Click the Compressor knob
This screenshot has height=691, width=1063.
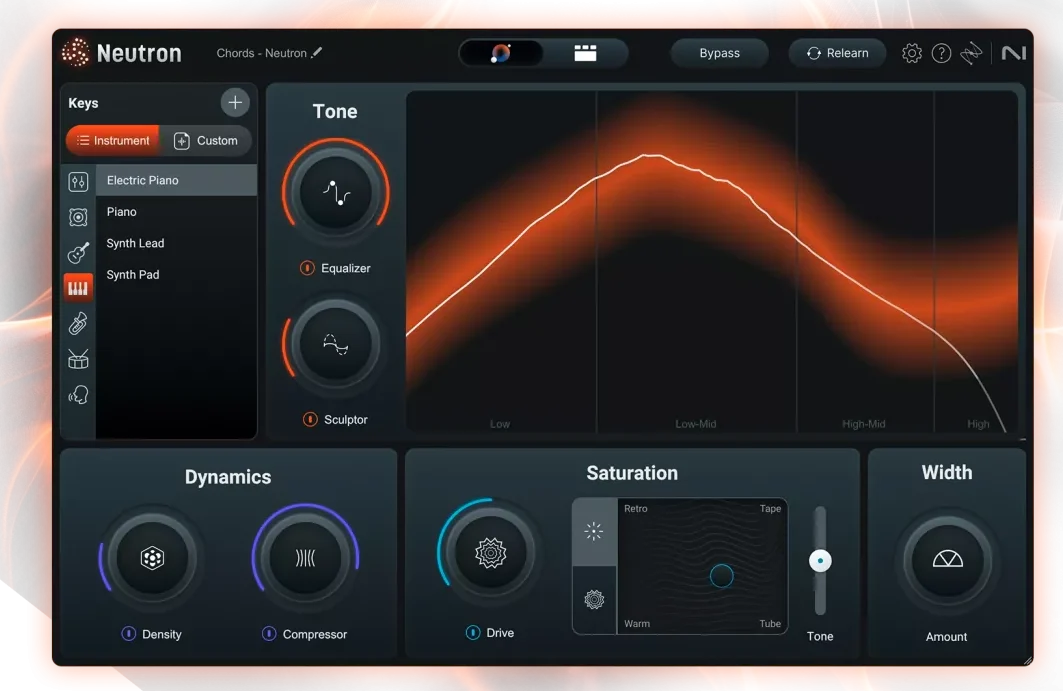click(x=305, y=557)
